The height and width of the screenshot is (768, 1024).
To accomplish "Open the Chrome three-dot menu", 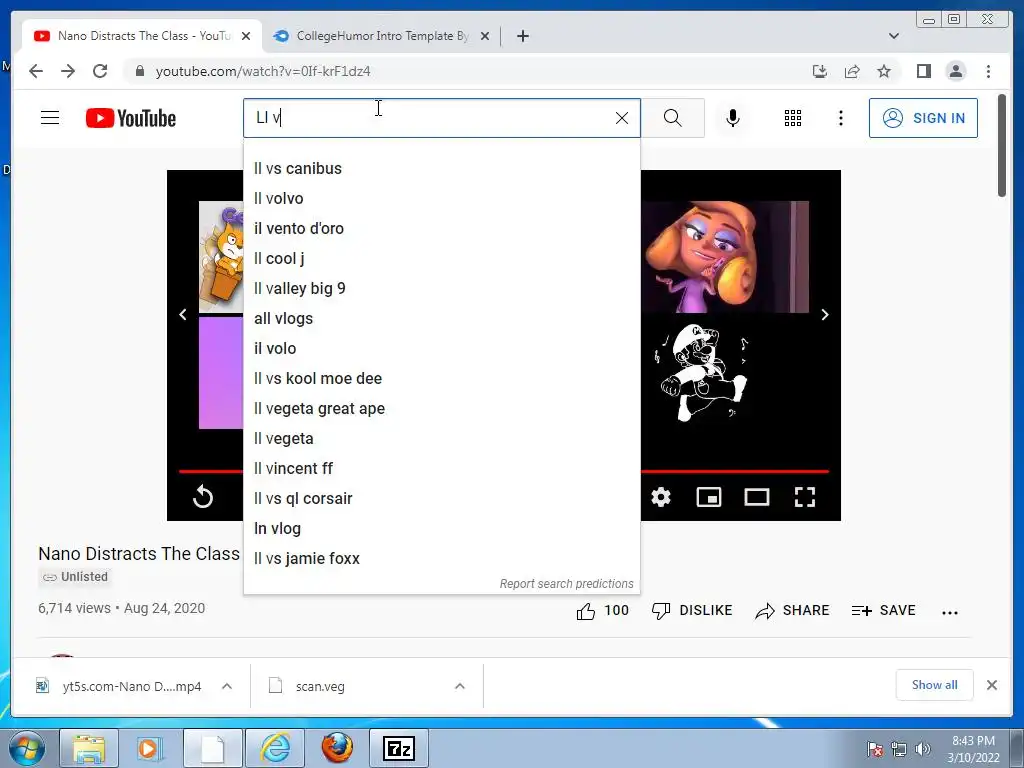I will pos(988,71).
